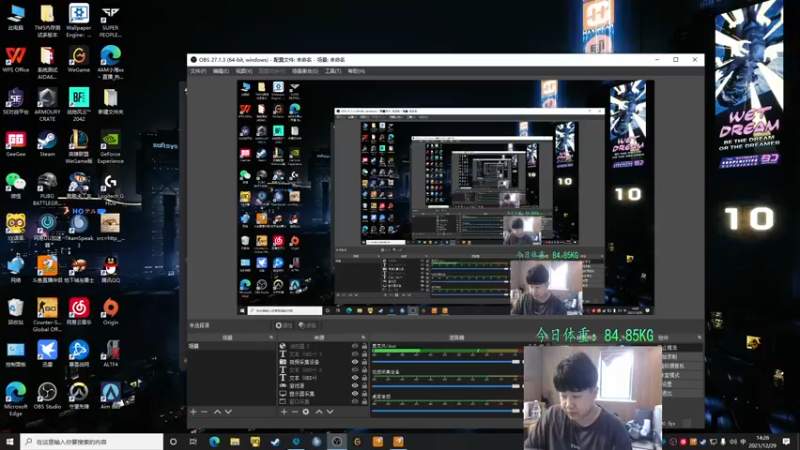Select the WeGame desktop icon

79,60
